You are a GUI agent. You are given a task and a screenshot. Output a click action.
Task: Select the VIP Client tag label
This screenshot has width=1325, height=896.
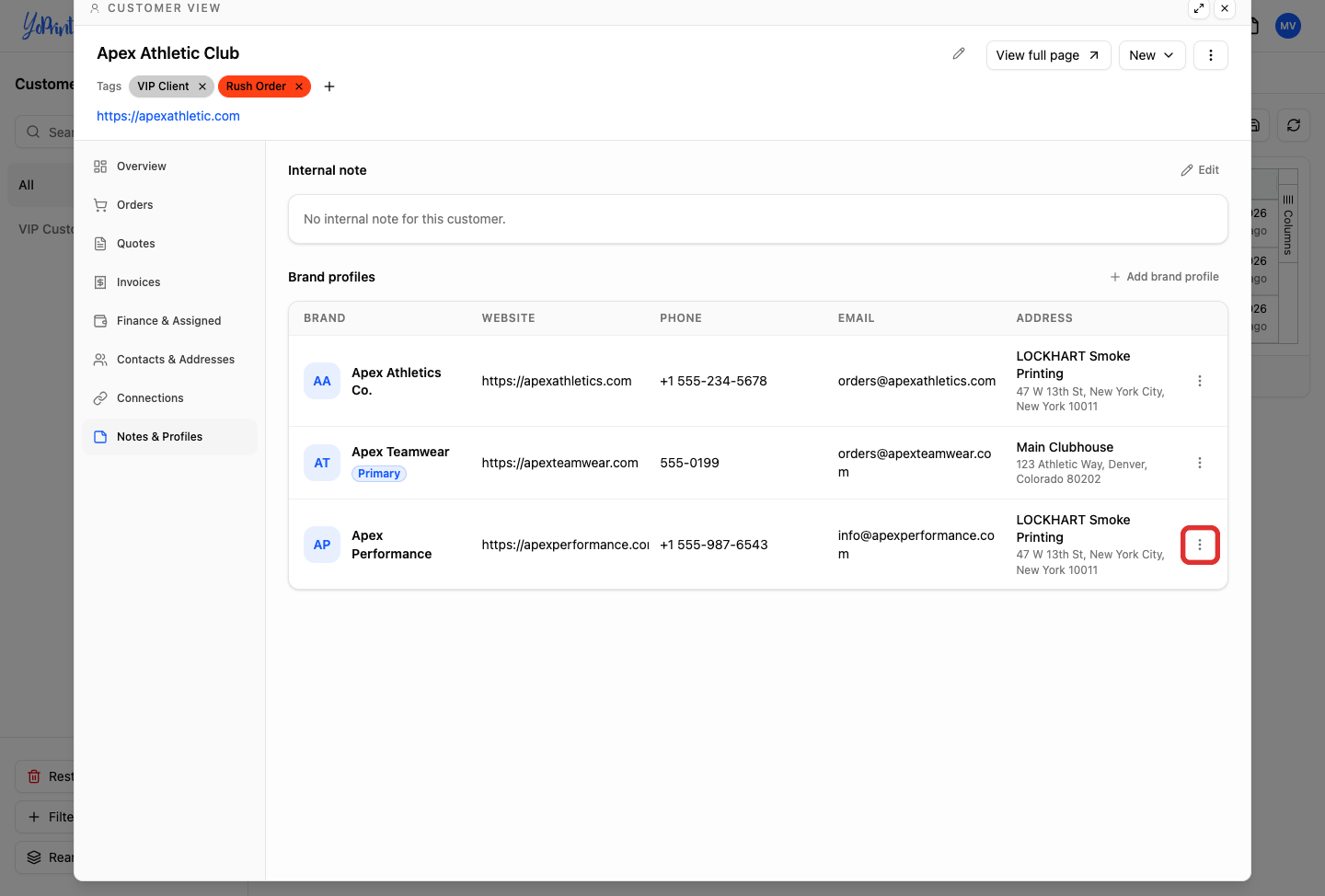[163, 86]
